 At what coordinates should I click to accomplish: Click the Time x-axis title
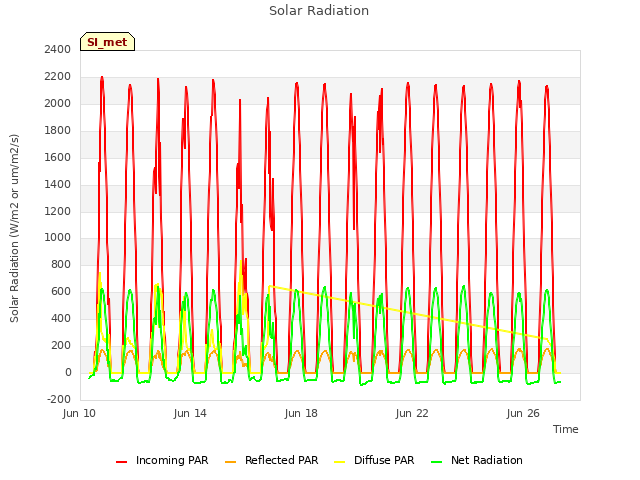565,429
